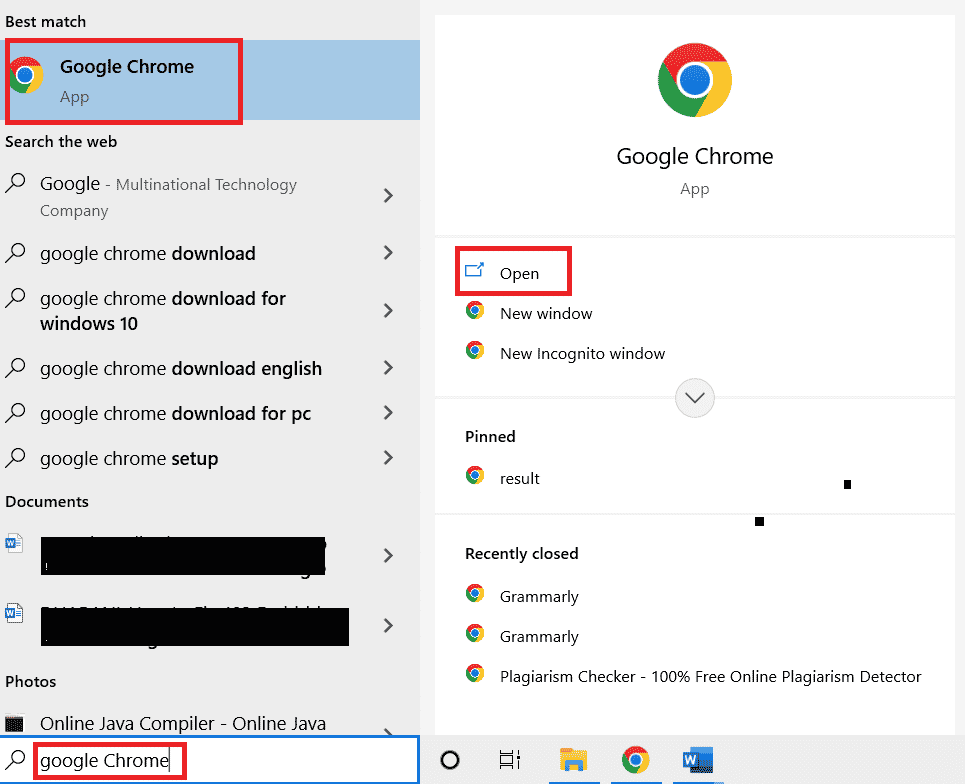Click the Chrome icon beside New Incognito window

click(475, 352)
